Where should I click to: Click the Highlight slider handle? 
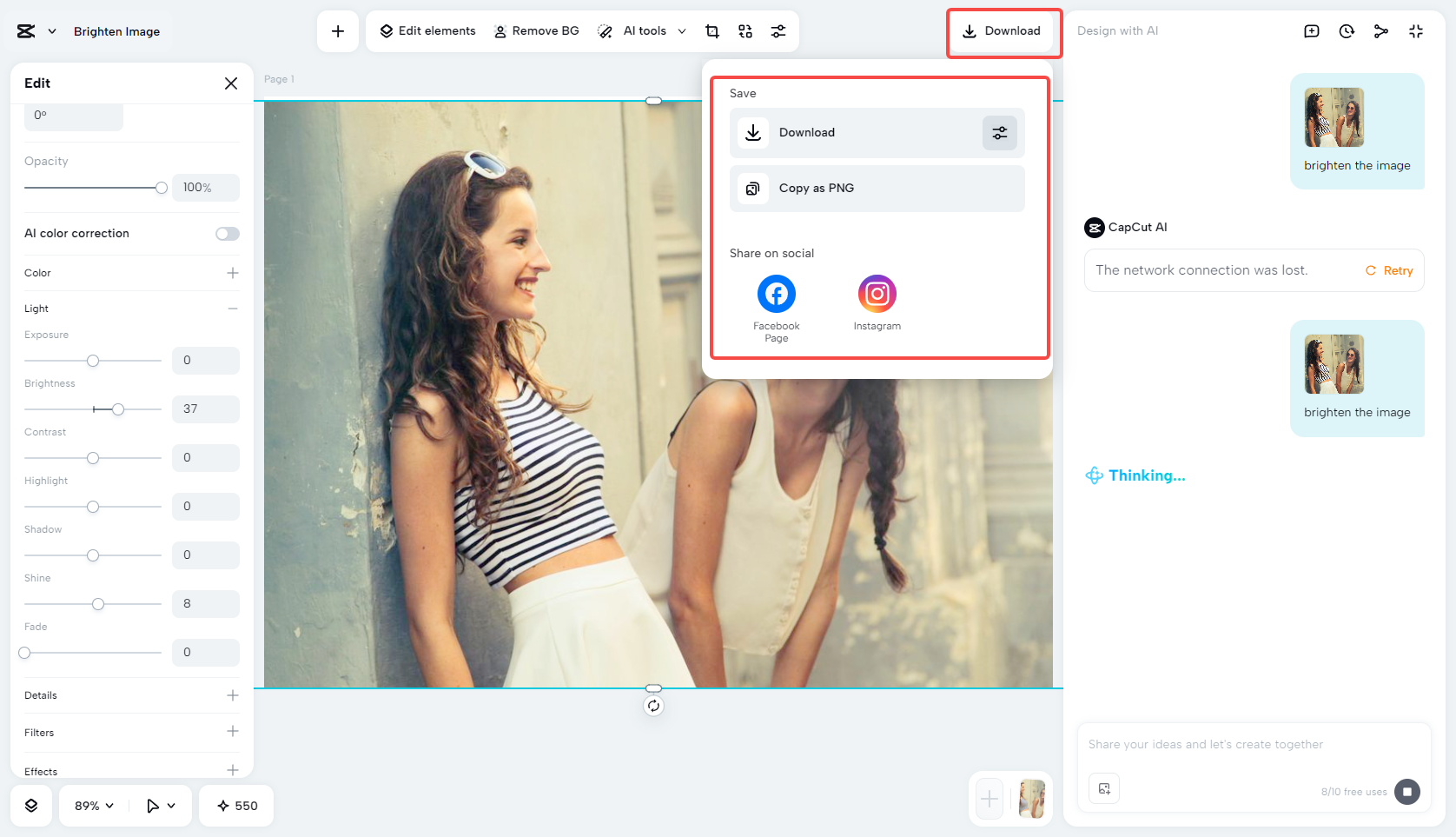(x=93, y=507)
